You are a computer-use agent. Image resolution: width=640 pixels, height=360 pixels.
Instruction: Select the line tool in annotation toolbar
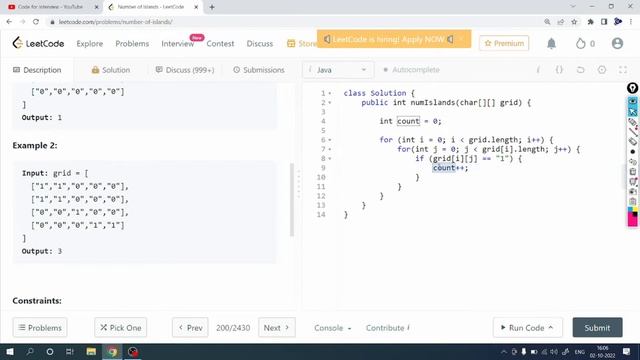pyautogui.click(x=633, y=131)
